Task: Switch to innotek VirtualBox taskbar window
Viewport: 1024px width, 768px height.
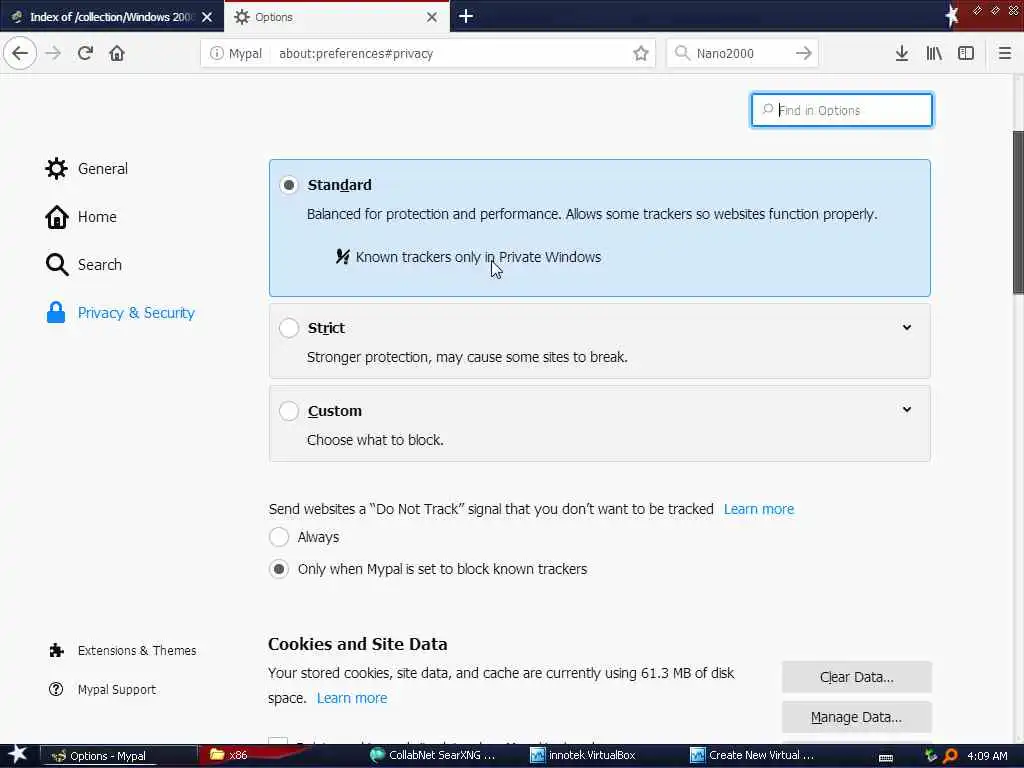Action: pyautogui.click(x=583, y=755)
